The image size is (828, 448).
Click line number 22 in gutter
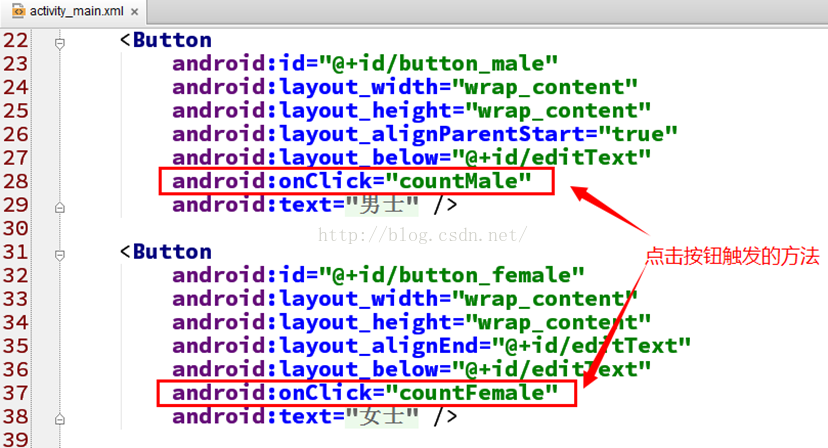(x=15, y=41)
